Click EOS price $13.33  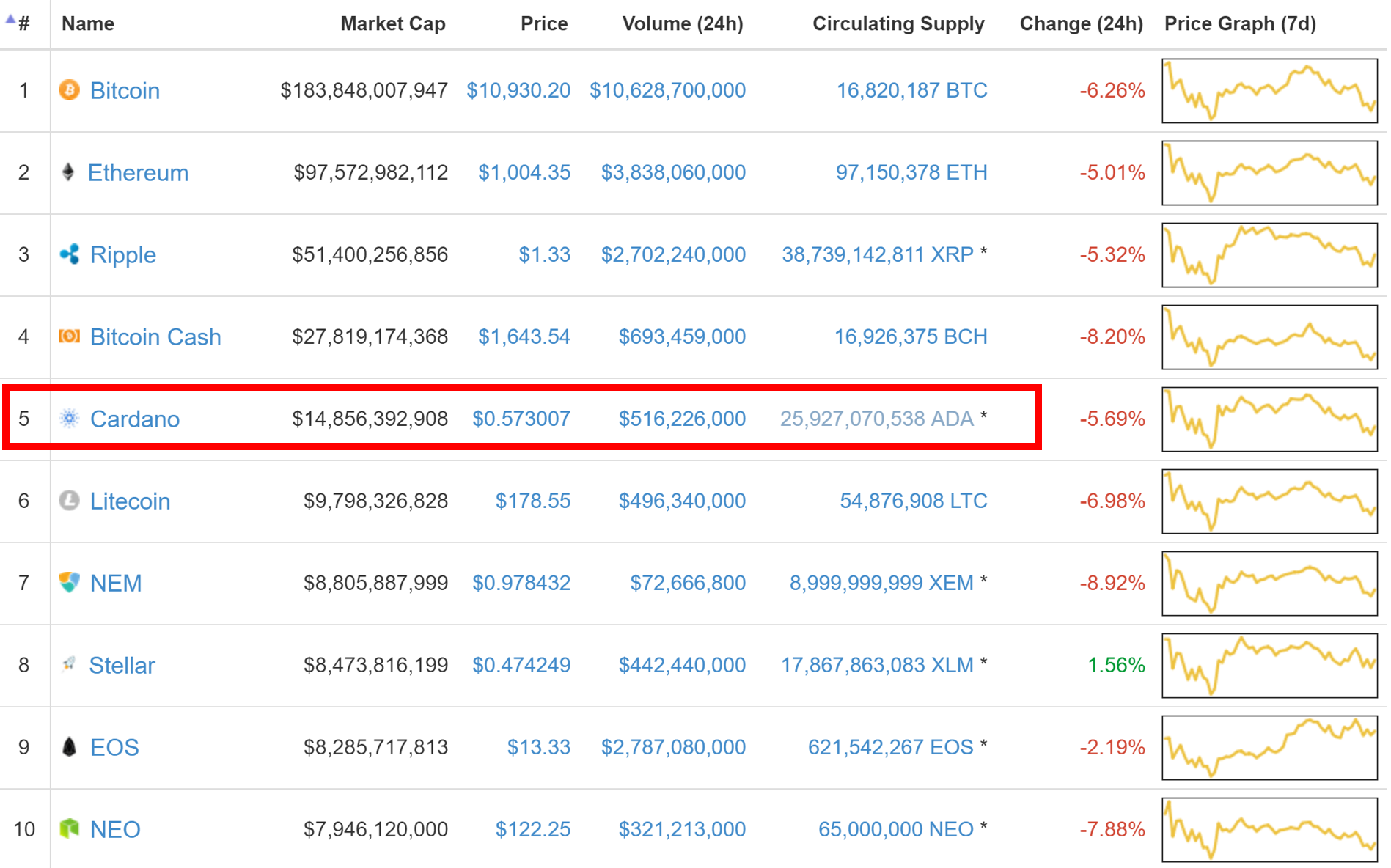(x=539, y=747)
